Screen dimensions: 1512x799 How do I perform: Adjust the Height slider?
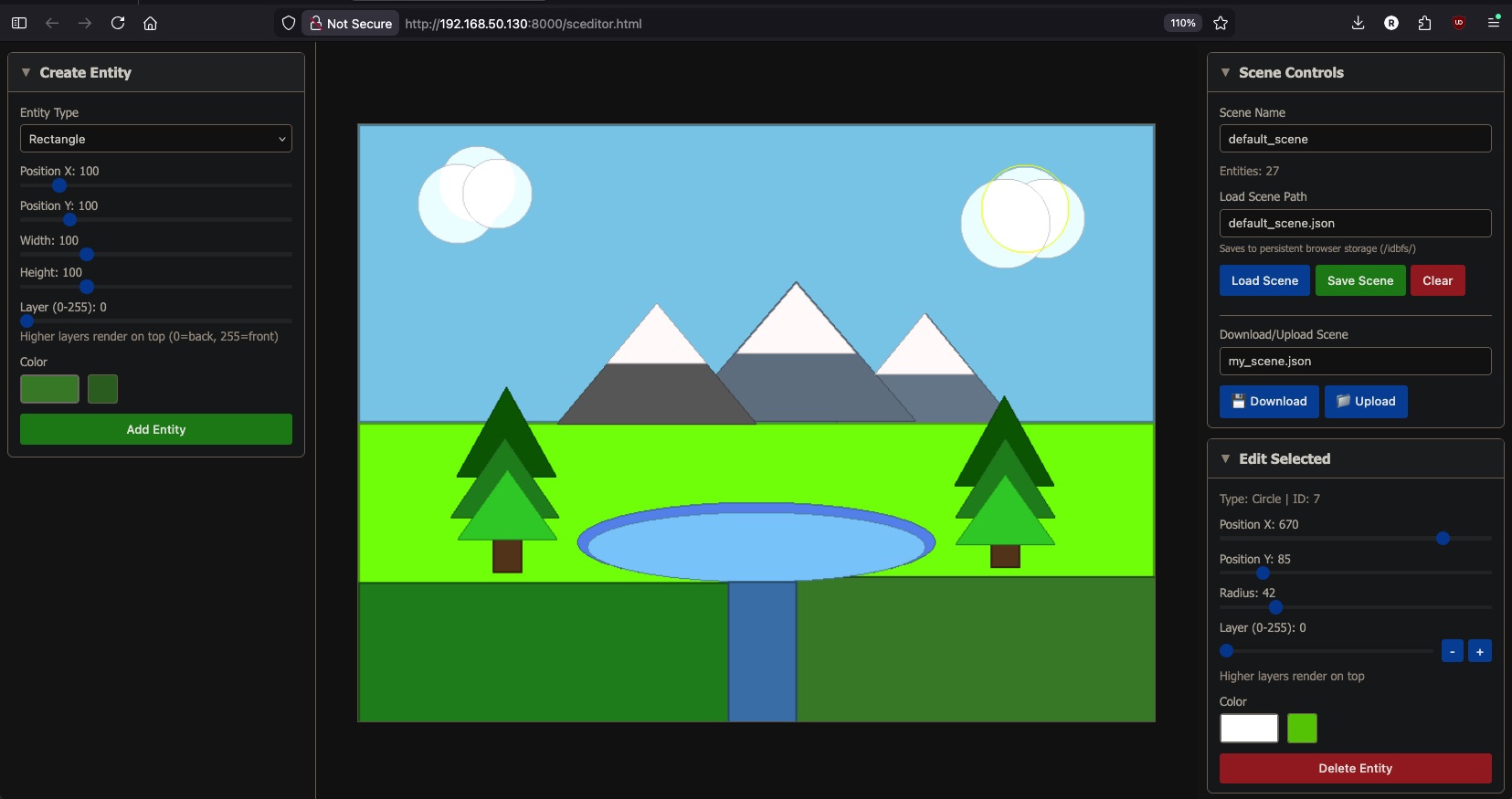[156, 287]
